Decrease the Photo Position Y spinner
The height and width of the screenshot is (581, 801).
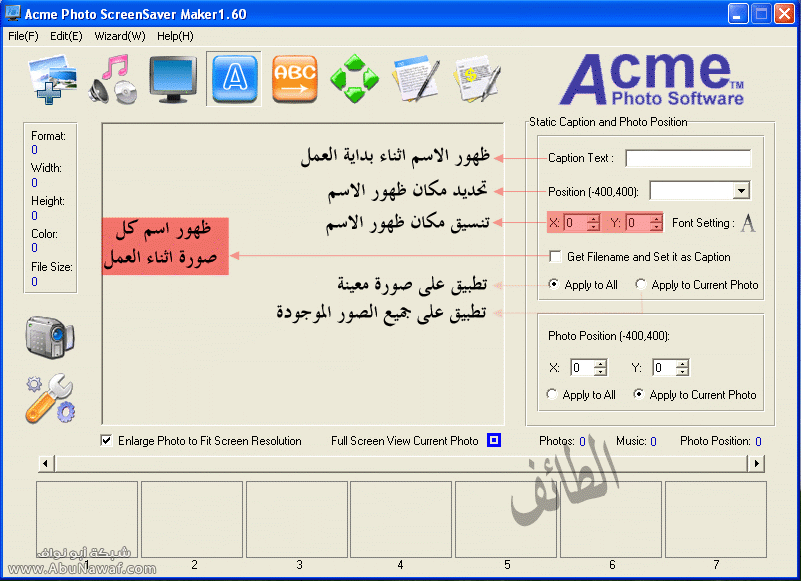(x=682, y=372)
